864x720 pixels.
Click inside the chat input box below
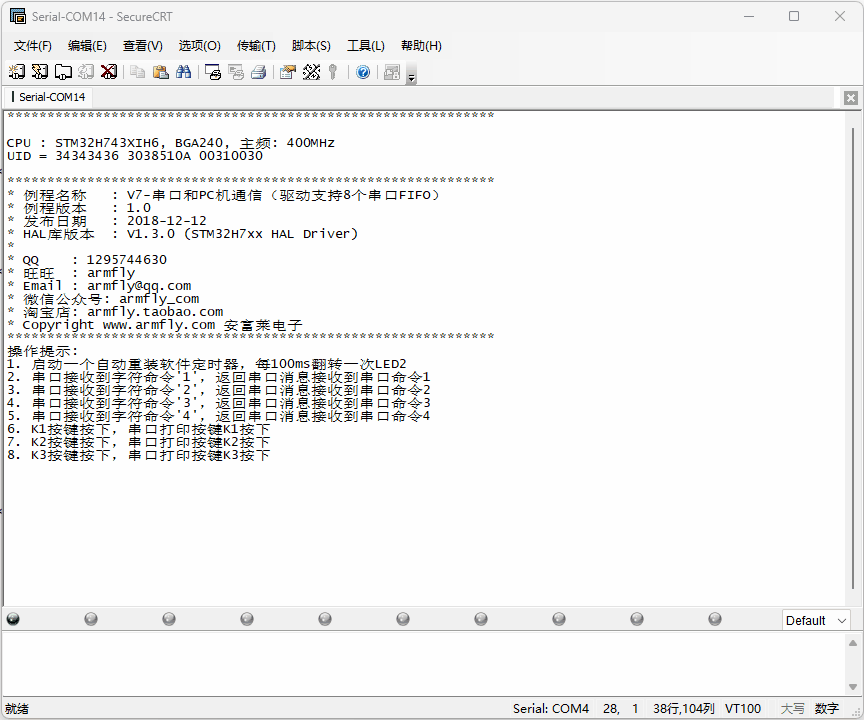coord(423,664)
